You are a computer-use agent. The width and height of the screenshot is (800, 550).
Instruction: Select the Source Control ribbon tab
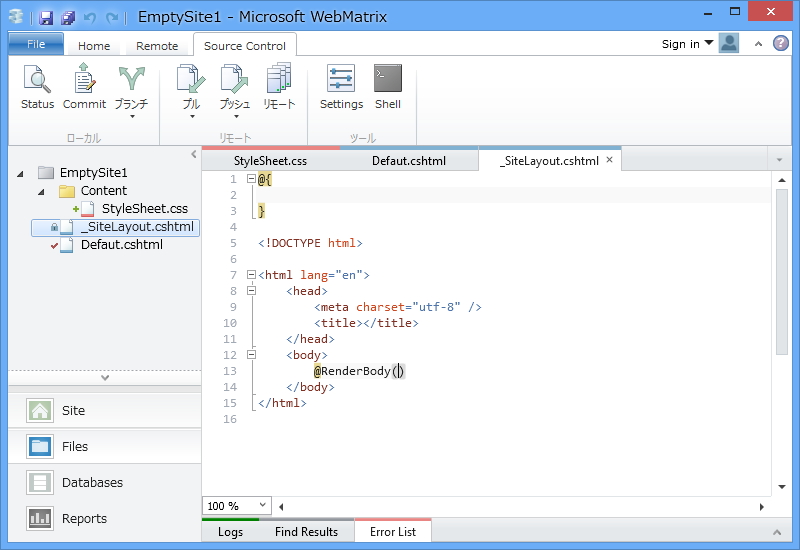tap(245, 46)
